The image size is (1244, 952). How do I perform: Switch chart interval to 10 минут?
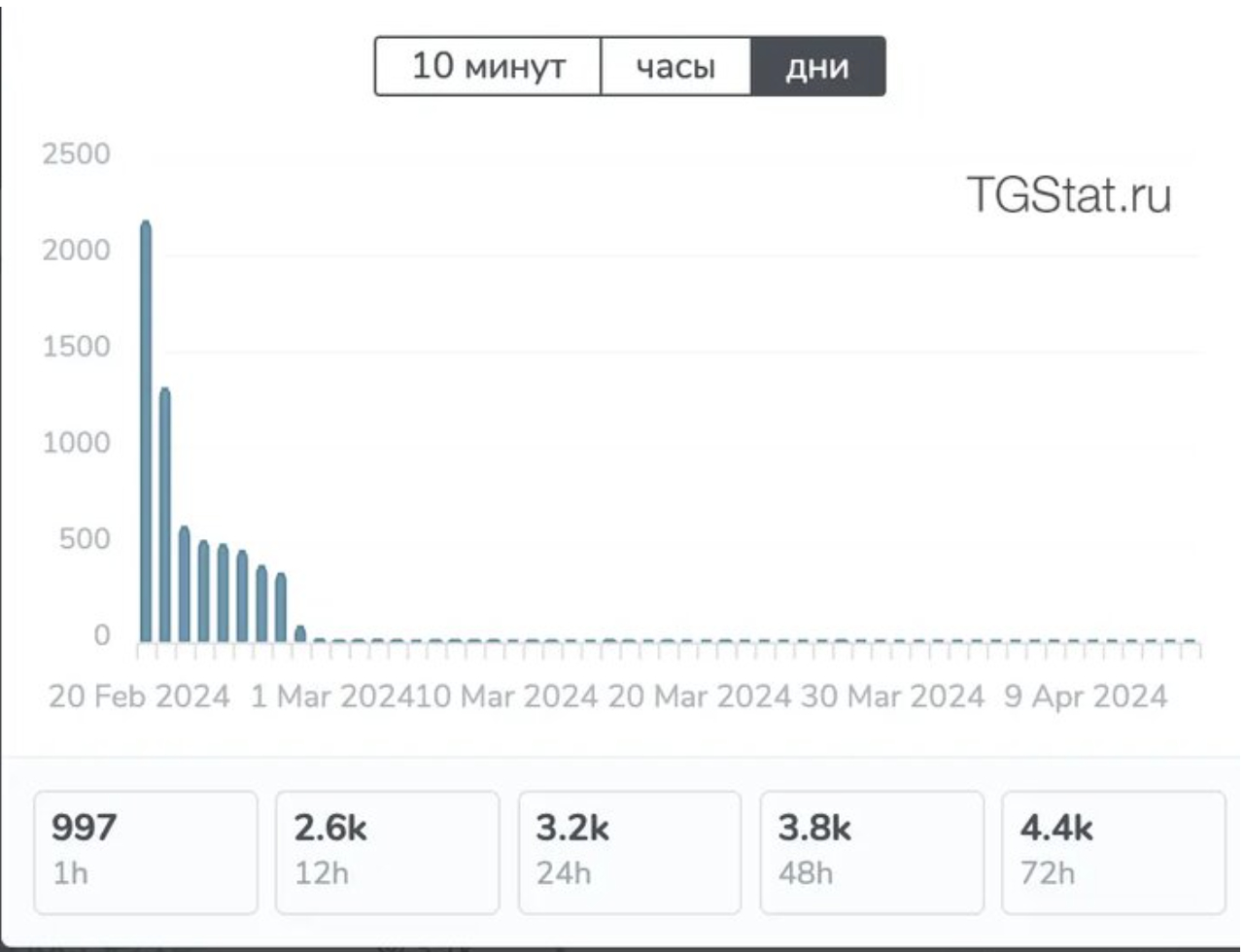[488, 67]
